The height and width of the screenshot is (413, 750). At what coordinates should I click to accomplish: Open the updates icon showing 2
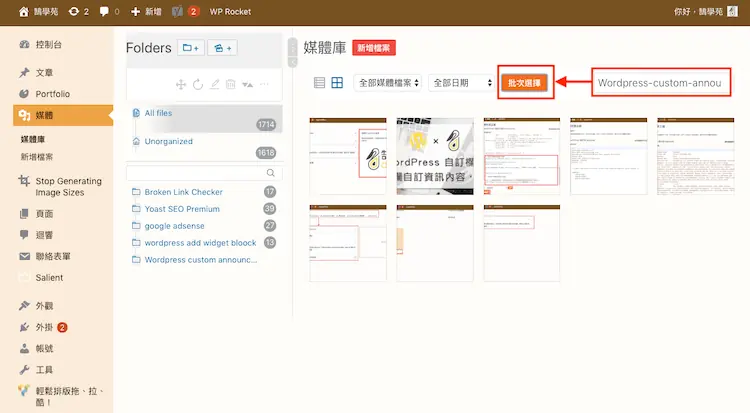[78, 11]
